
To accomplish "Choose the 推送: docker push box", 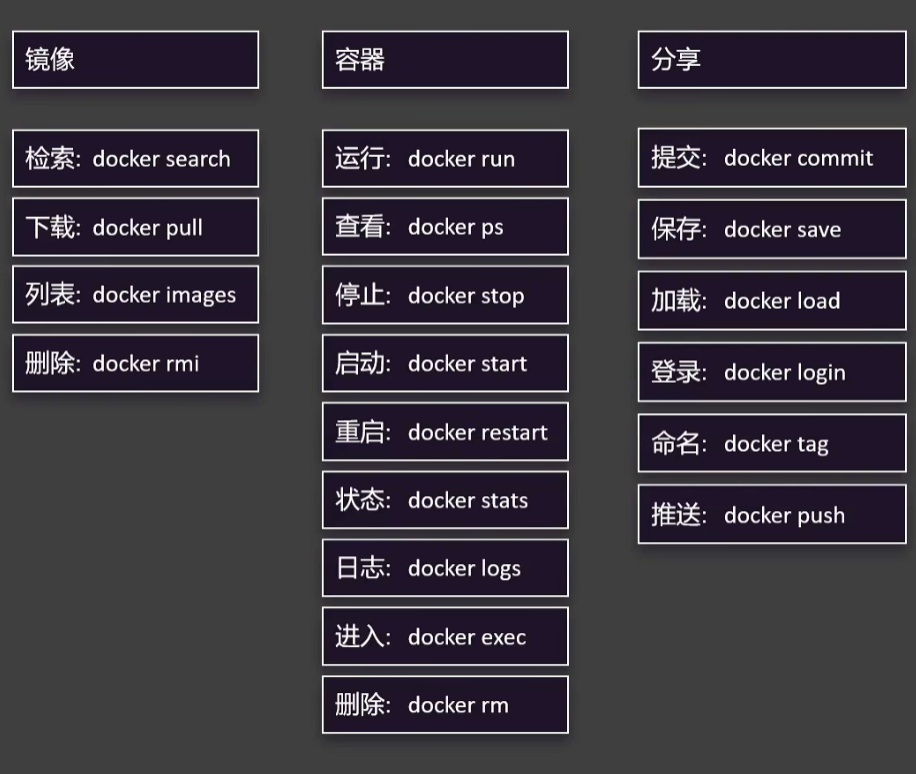I will pos(772,514).
